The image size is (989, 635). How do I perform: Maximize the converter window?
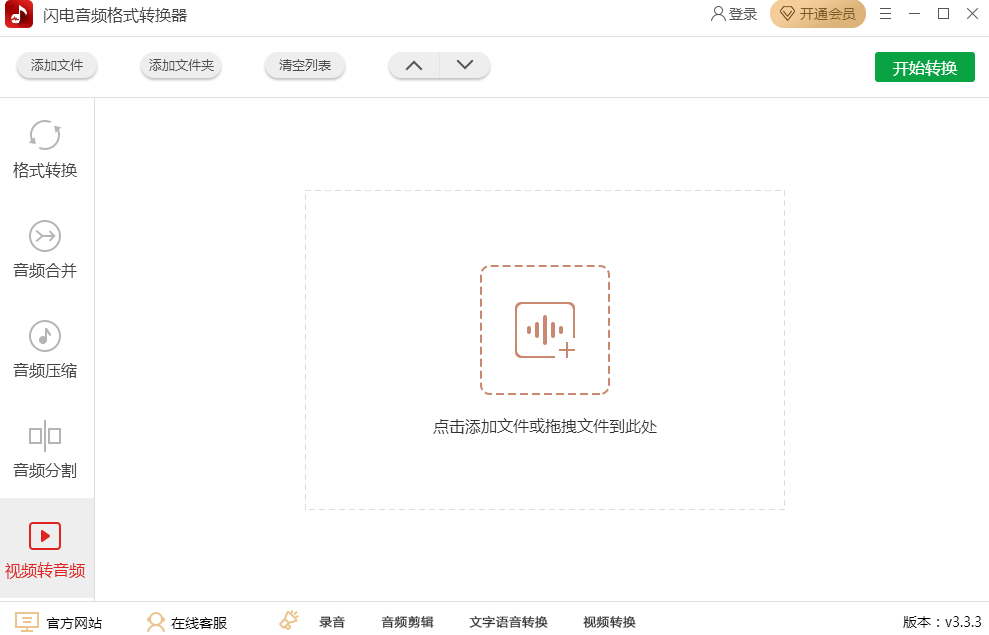pos(944,14)
